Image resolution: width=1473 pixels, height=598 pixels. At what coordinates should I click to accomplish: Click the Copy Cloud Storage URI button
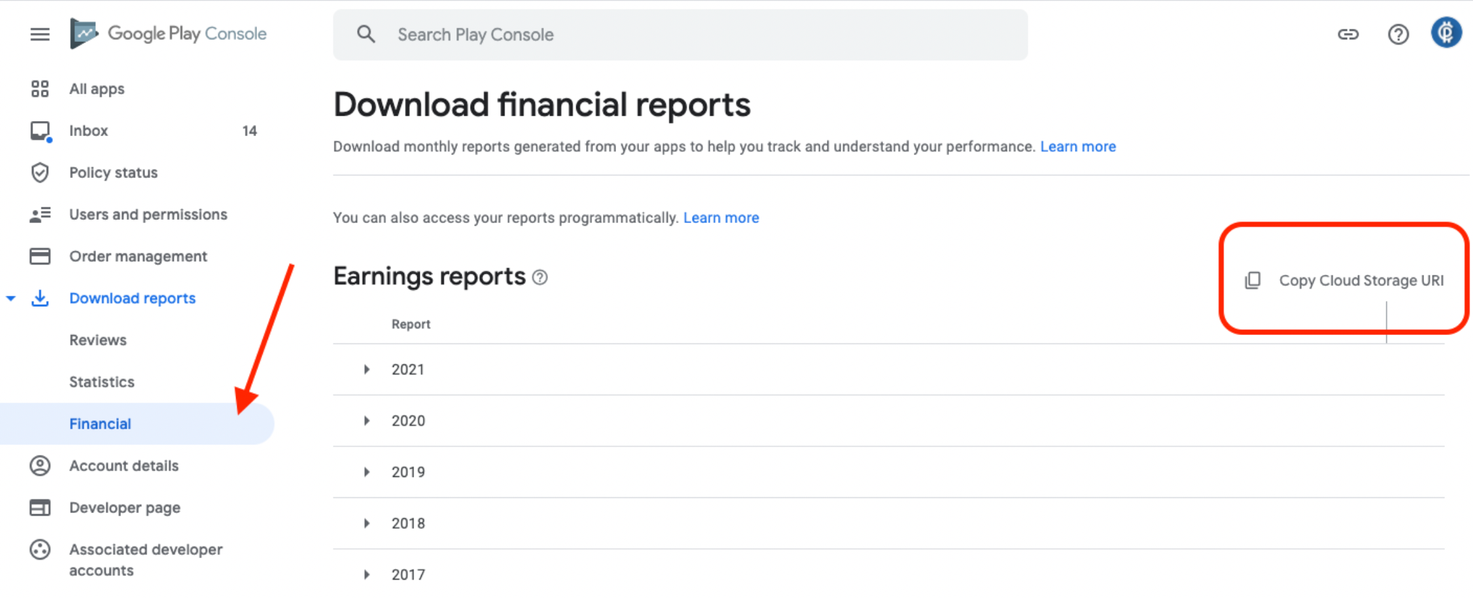tap(1346, 281)
